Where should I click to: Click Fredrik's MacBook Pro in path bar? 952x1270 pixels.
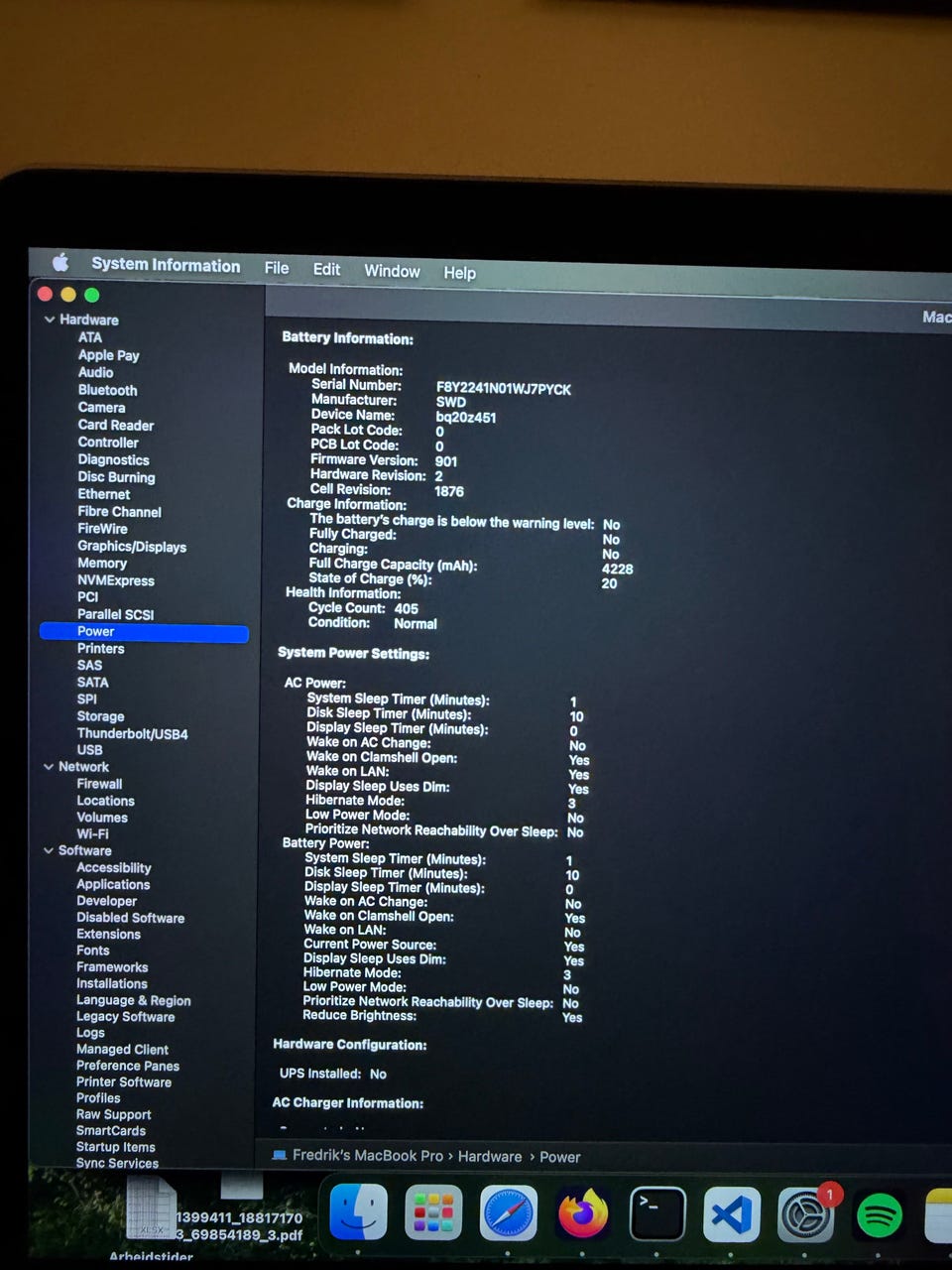point(368,1155)
